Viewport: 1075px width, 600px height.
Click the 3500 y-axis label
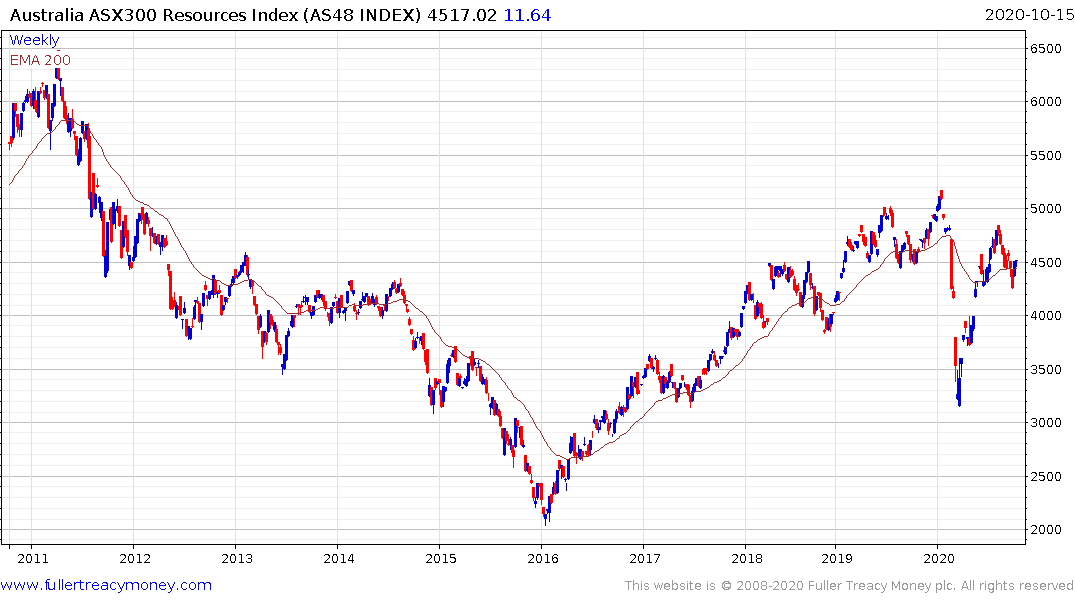tap(1046, 370)
